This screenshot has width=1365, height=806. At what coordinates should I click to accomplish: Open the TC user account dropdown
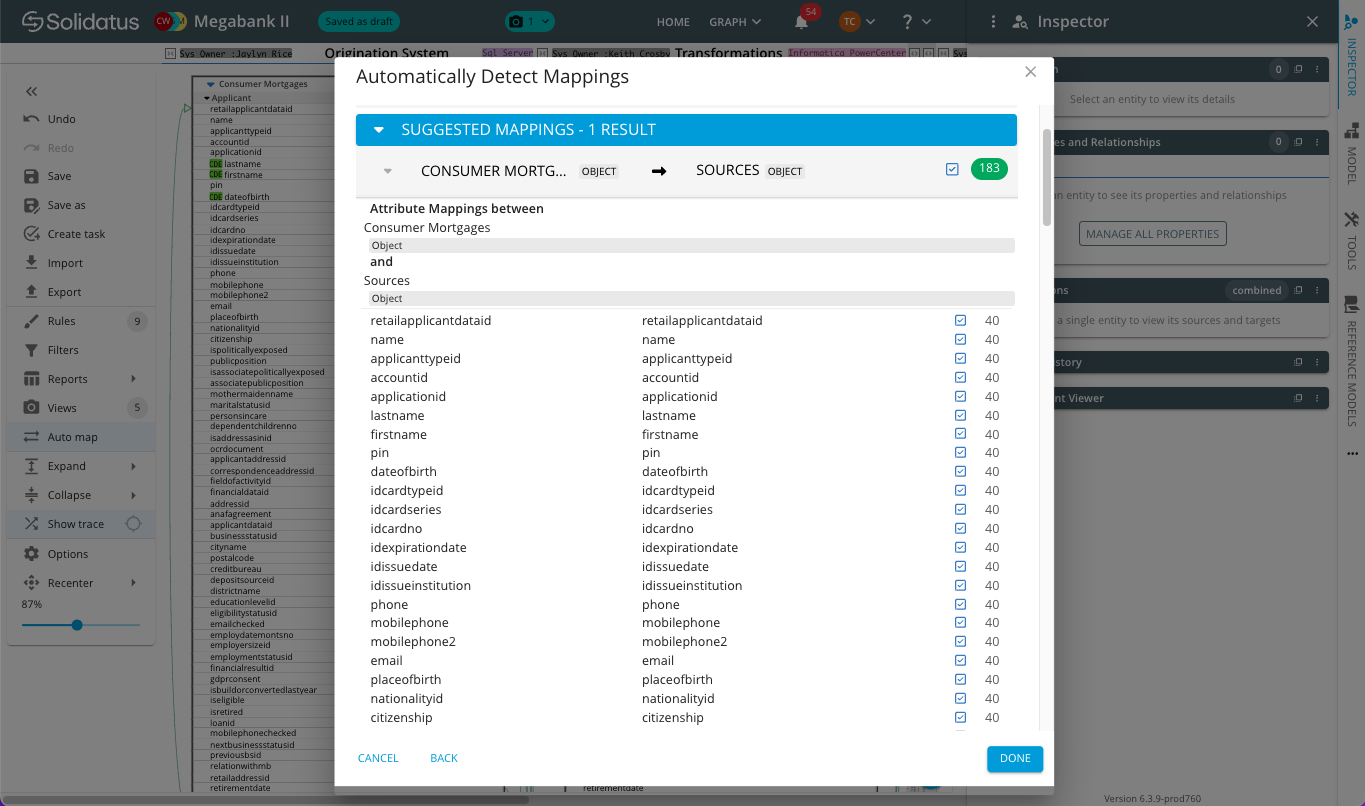pos(857,21)
